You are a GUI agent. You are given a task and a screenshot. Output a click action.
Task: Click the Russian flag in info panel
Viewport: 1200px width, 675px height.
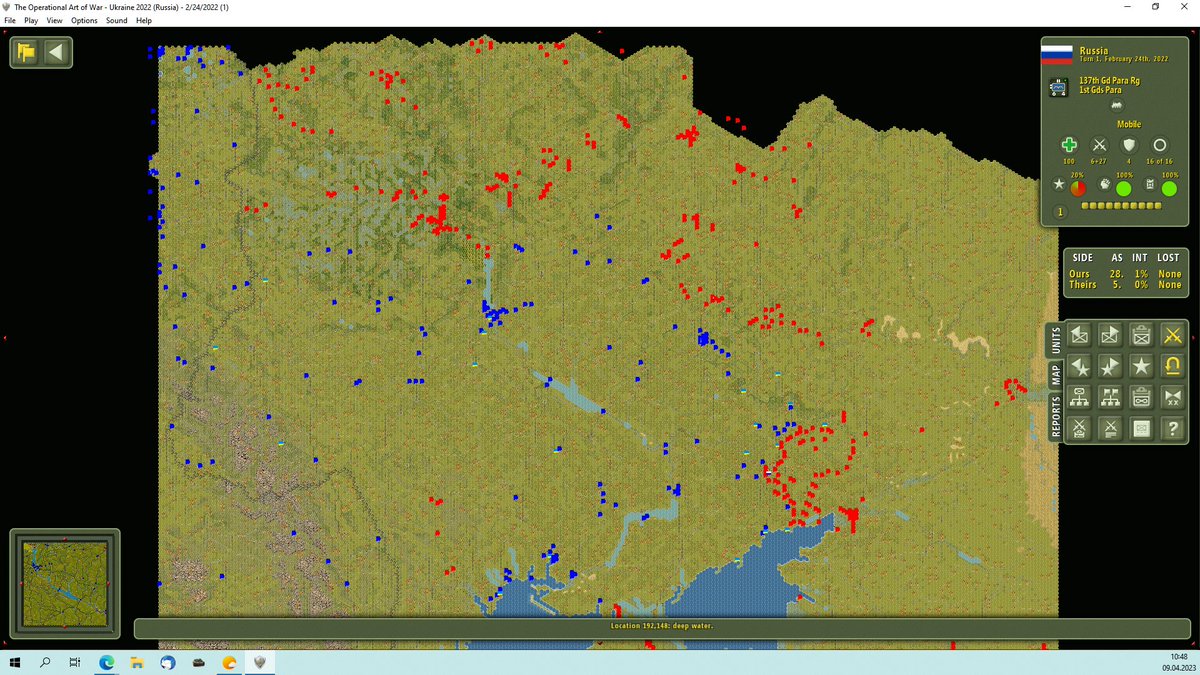click(x=1057, y=54)
